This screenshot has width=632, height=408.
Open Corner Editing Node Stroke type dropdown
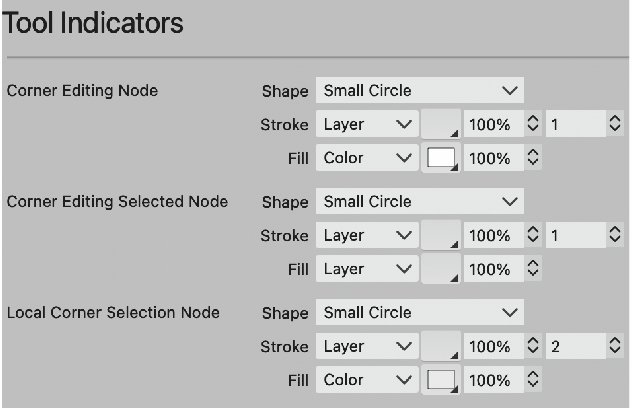pos(367,124)
